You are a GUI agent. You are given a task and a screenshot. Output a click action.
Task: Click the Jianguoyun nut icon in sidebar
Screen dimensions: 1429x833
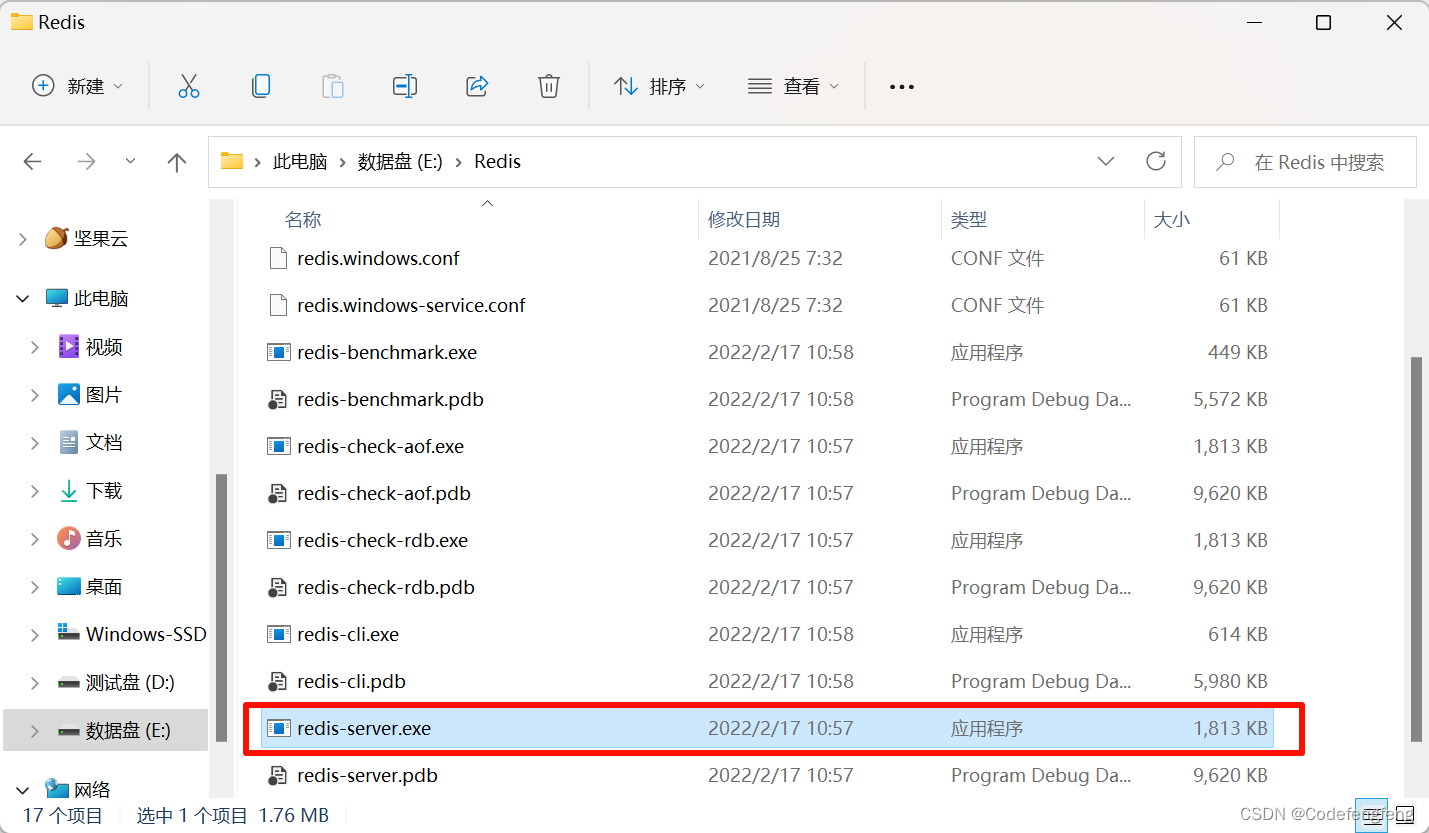coord(56,238)
